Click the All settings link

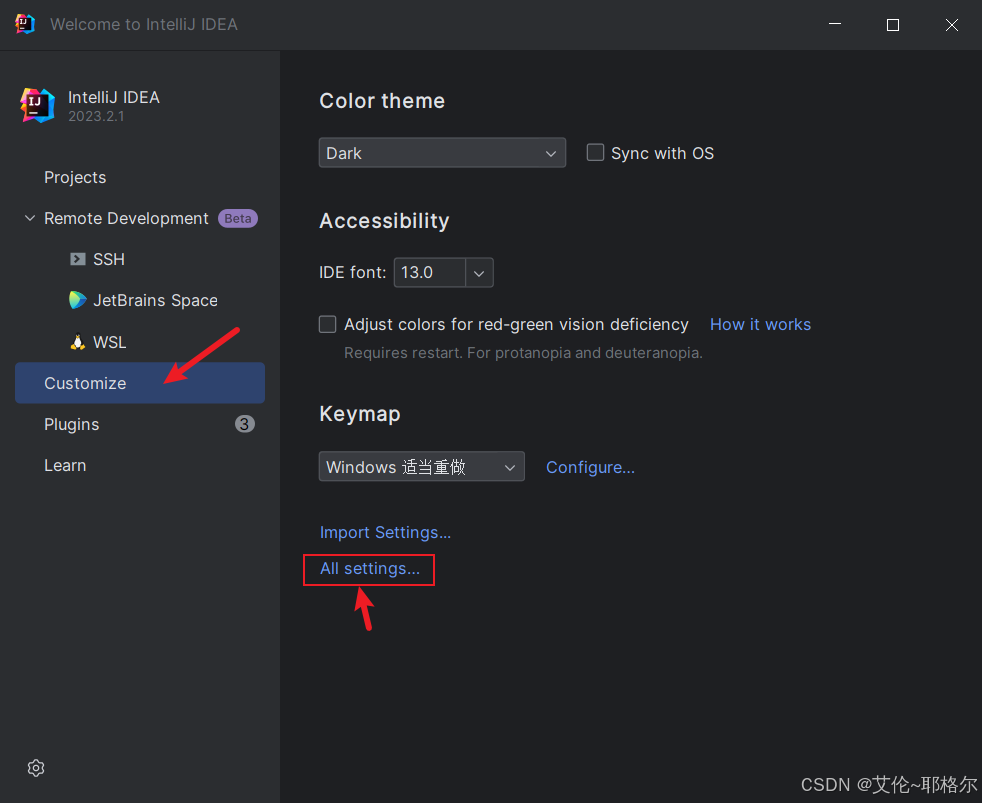(369, 569)
